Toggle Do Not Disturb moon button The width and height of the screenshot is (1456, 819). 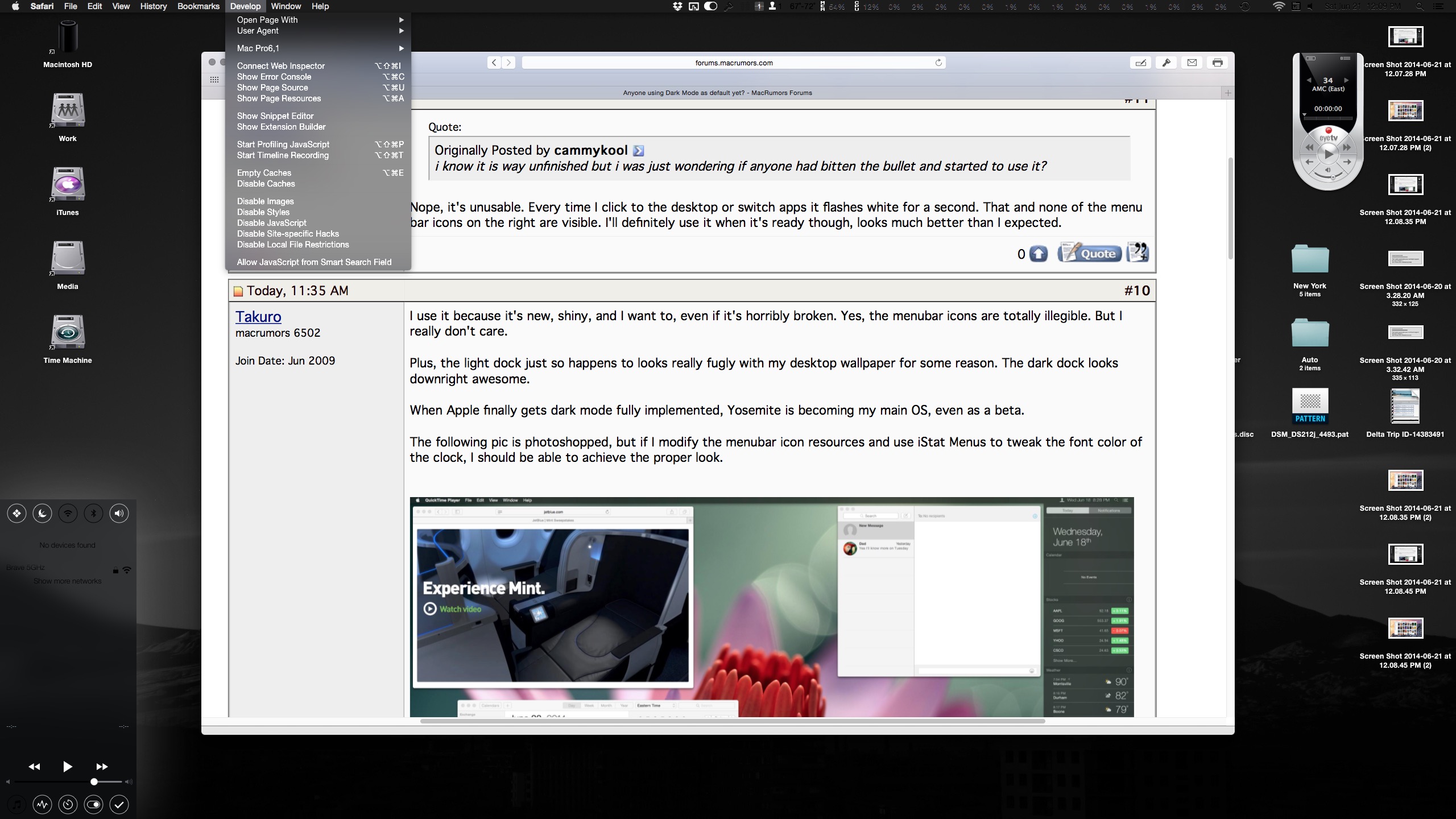(x=43, y=514)
